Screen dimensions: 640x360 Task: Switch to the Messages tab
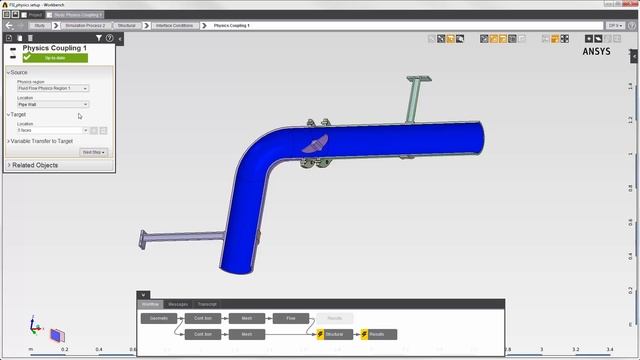(178, 304)
